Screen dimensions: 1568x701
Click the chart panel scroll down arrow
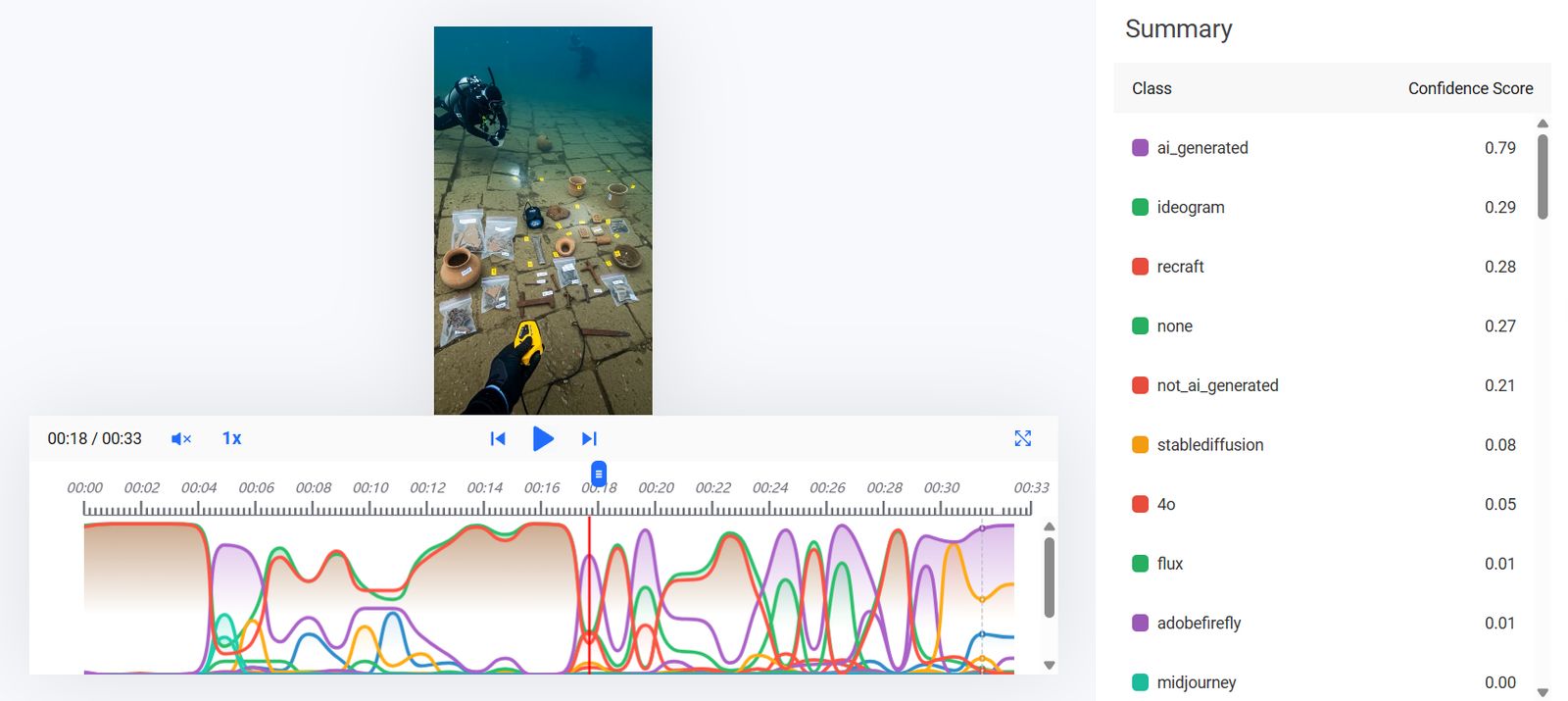pyautogui.click(x=1049, y=665)
